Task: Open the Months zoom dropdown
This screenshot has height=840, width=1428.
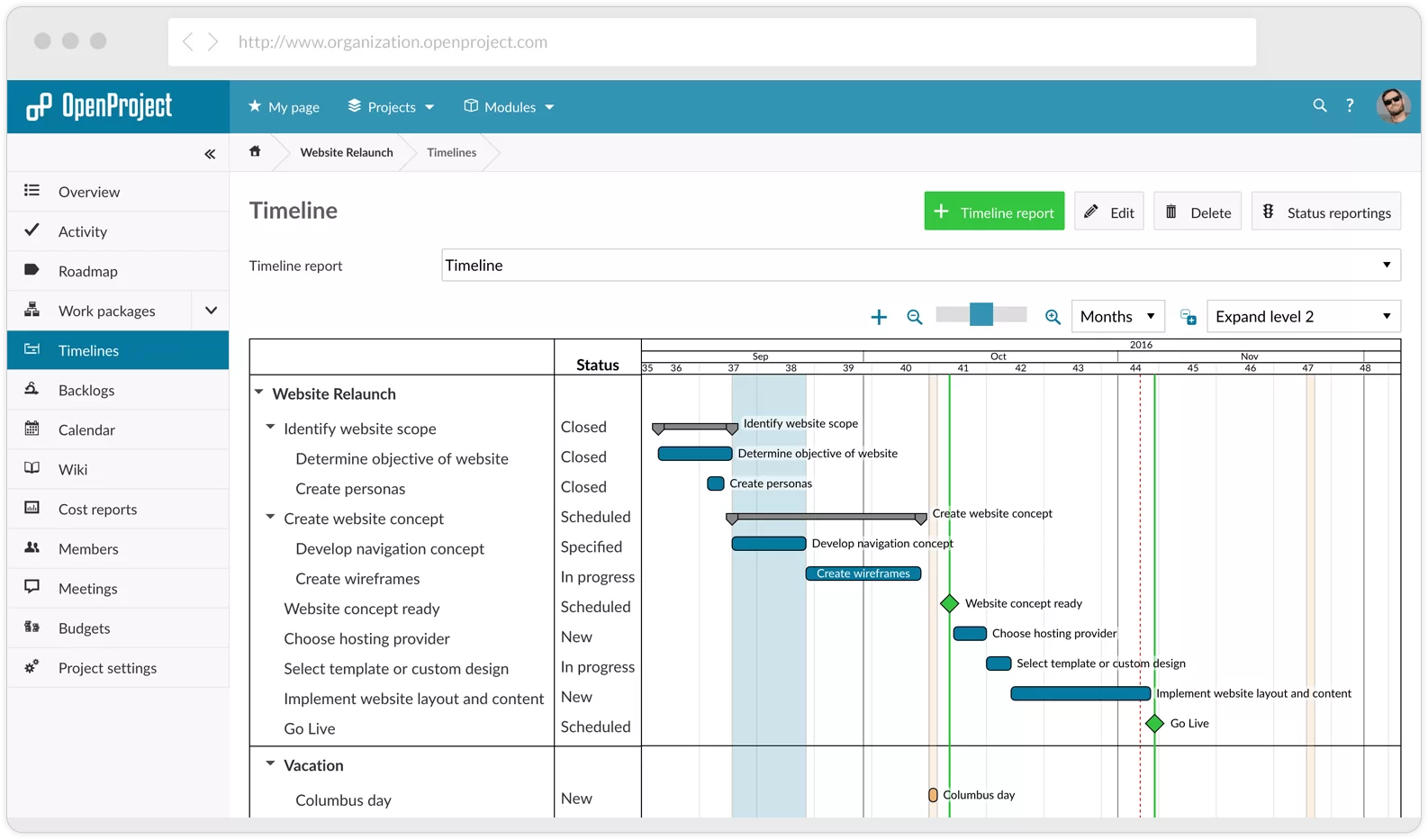Action: pos(1118,316)
